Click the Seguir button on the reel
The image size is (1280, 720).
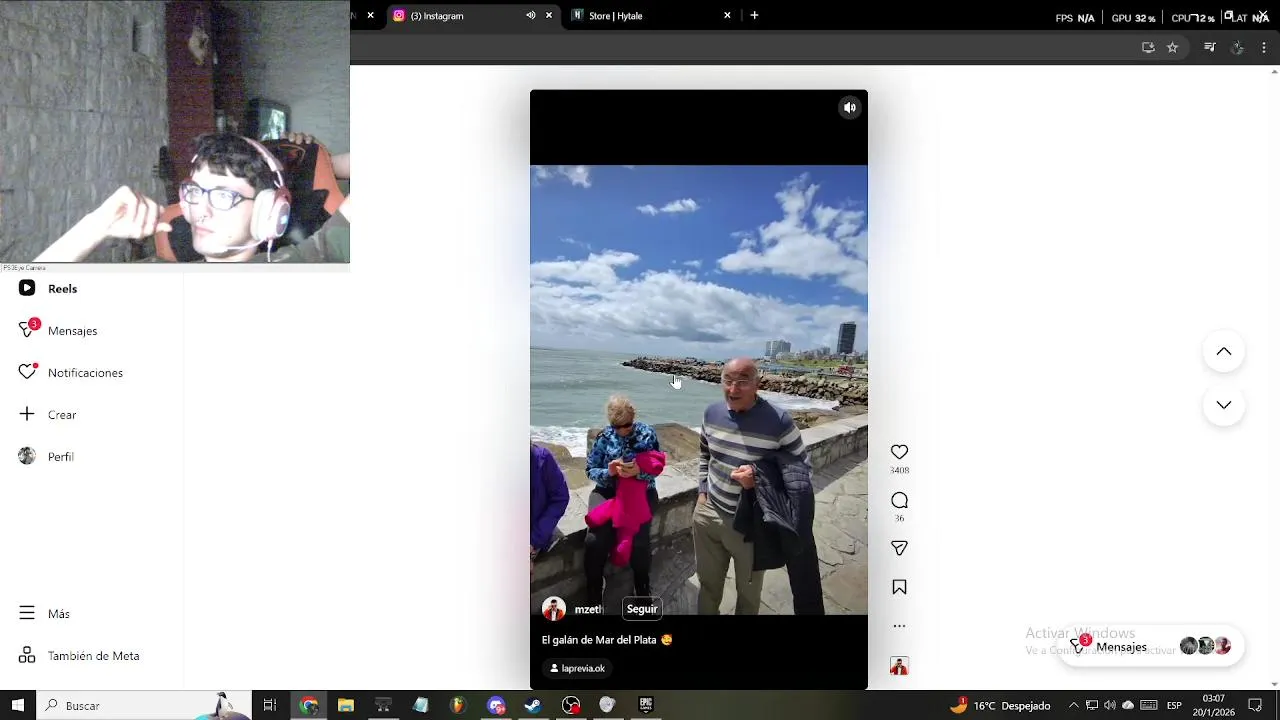(642, 609)
